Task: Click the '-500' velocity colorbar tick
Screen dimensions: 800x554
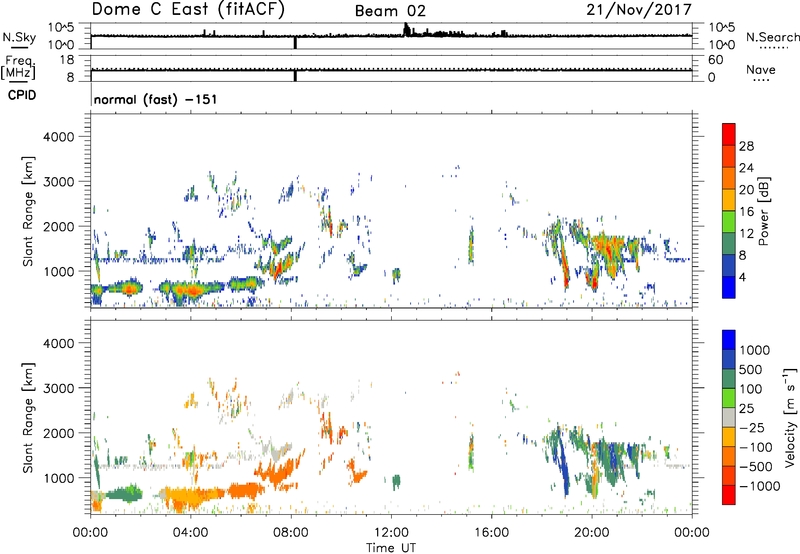Action: pyautogui.click(x=756, y=466)
